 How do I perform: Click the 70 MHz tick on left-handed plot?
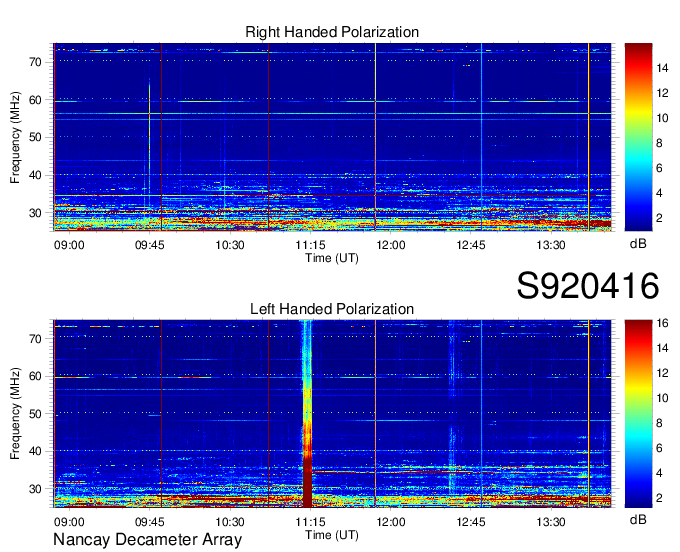point(36,339)
